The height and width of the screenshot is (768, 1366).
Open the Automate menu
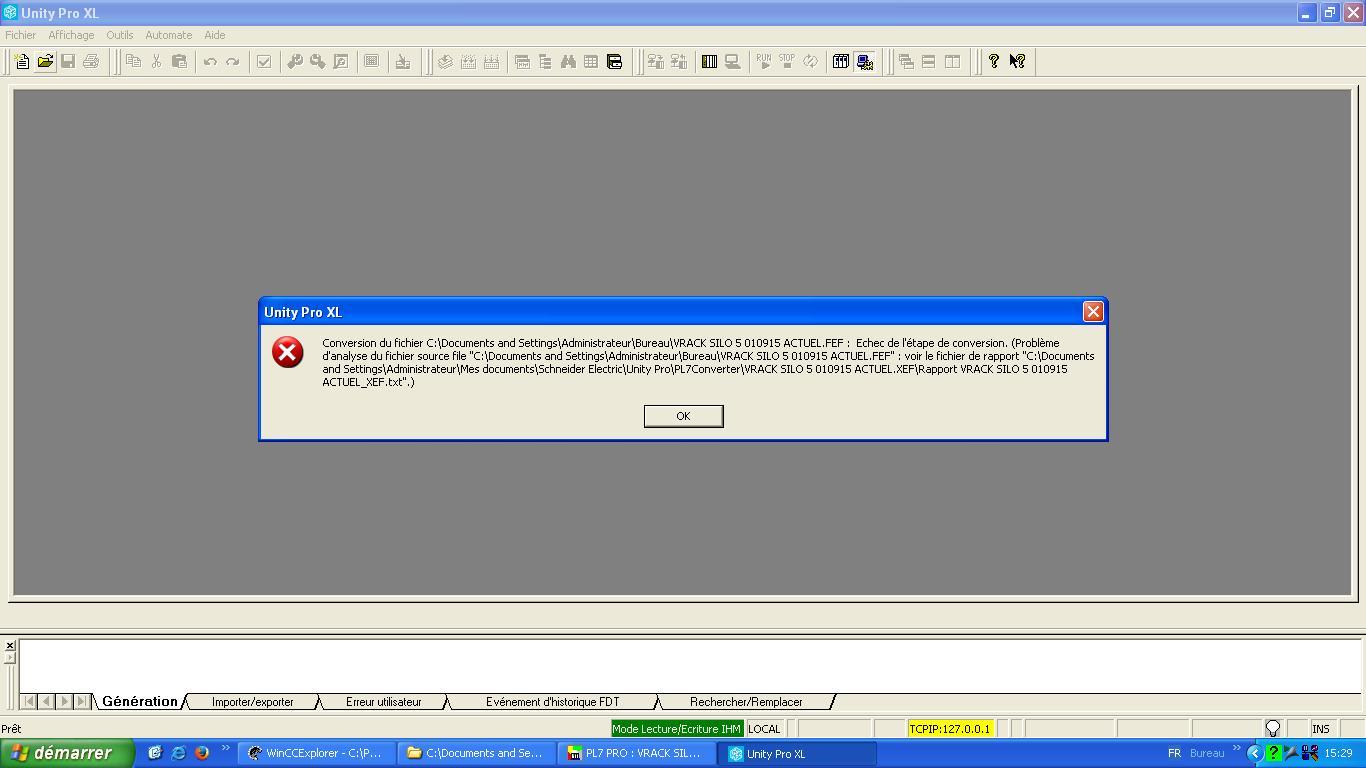click(168, 35)
